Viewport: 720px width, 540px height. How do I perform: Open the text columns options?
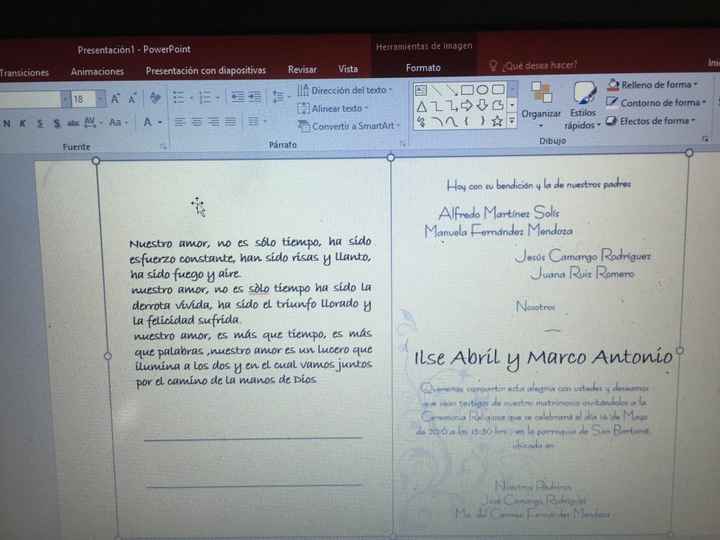[x=253, y=122]
